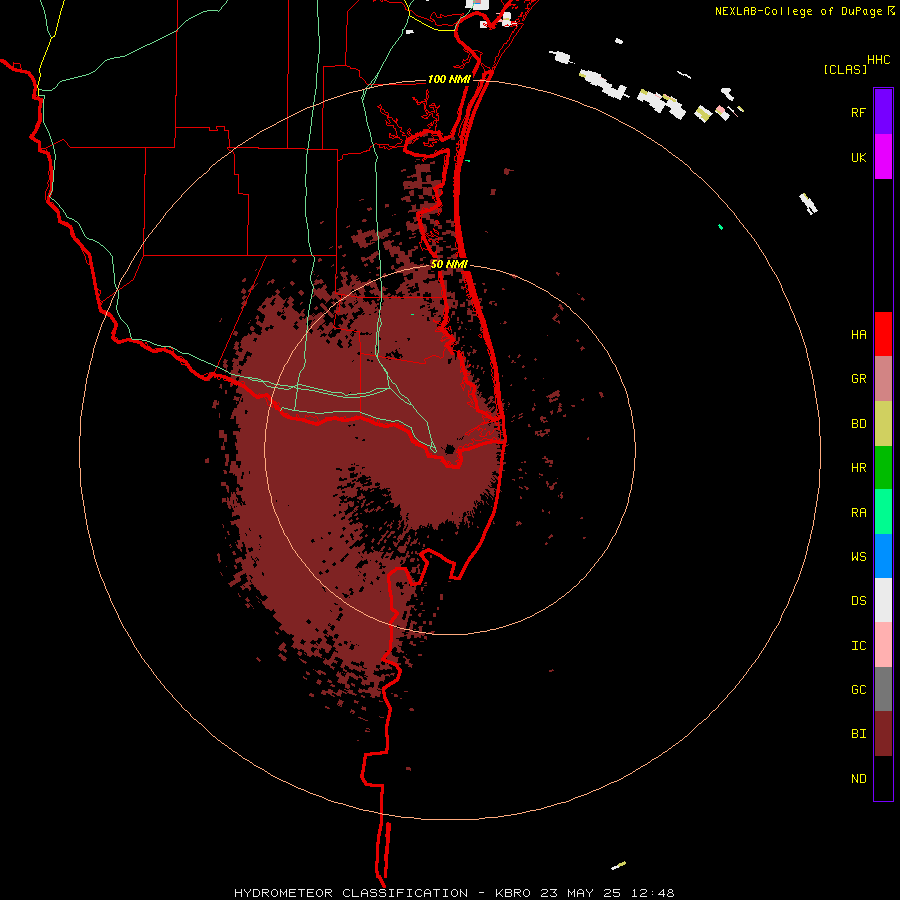Click the ND black legend swatch

coord(883,778)
